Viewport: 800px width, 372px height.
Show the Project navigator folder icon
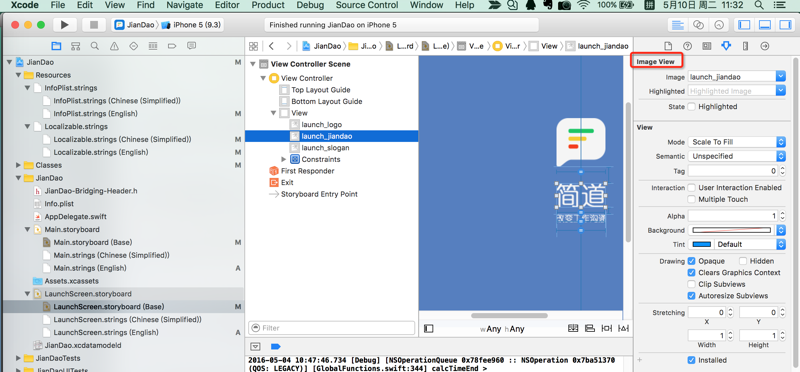56,46
